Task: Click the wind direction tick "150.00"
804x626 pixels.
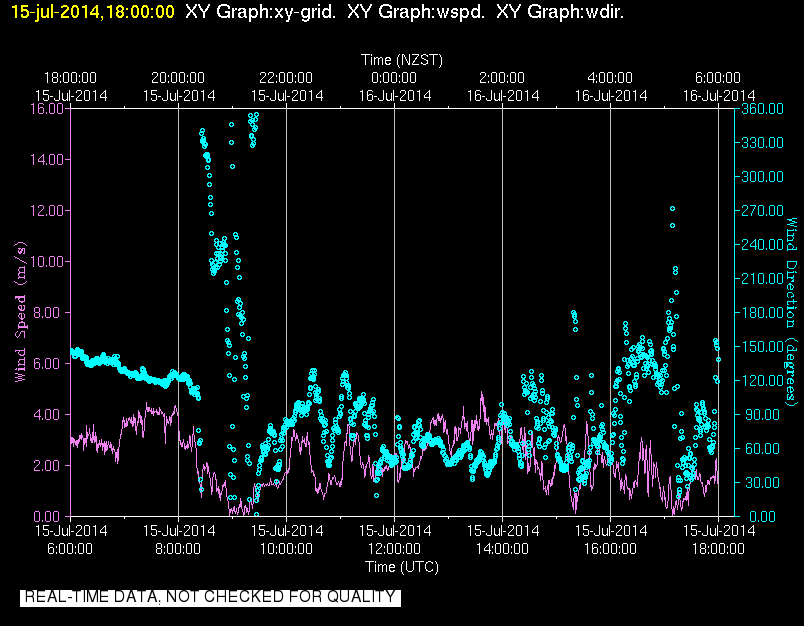Action: [x=762, y=347]
